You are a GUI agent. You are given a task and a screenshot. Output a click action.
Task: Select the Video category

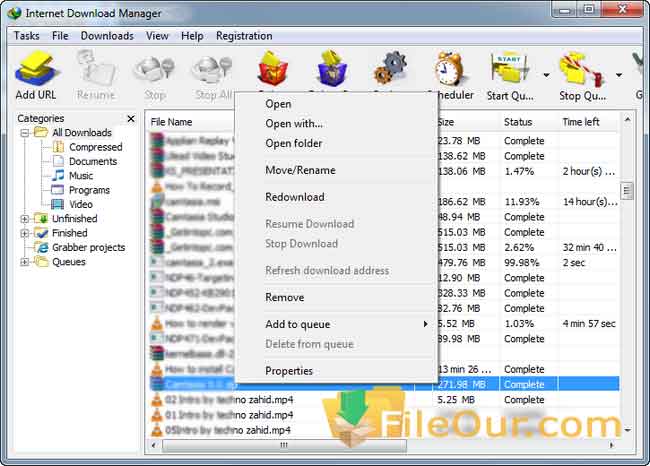tap(80, 204)
